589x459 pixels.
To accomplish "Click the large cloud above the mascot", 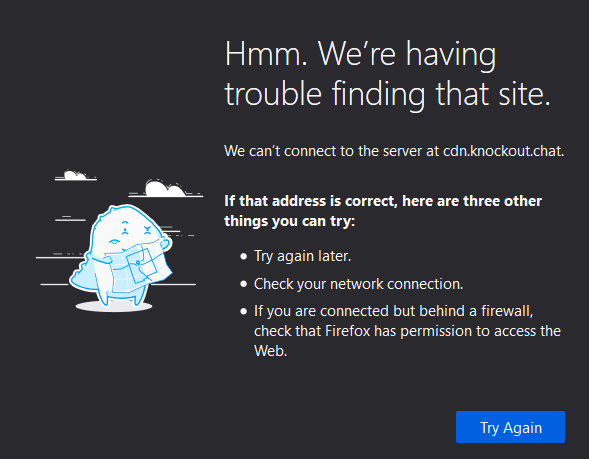I will point(165,188).
